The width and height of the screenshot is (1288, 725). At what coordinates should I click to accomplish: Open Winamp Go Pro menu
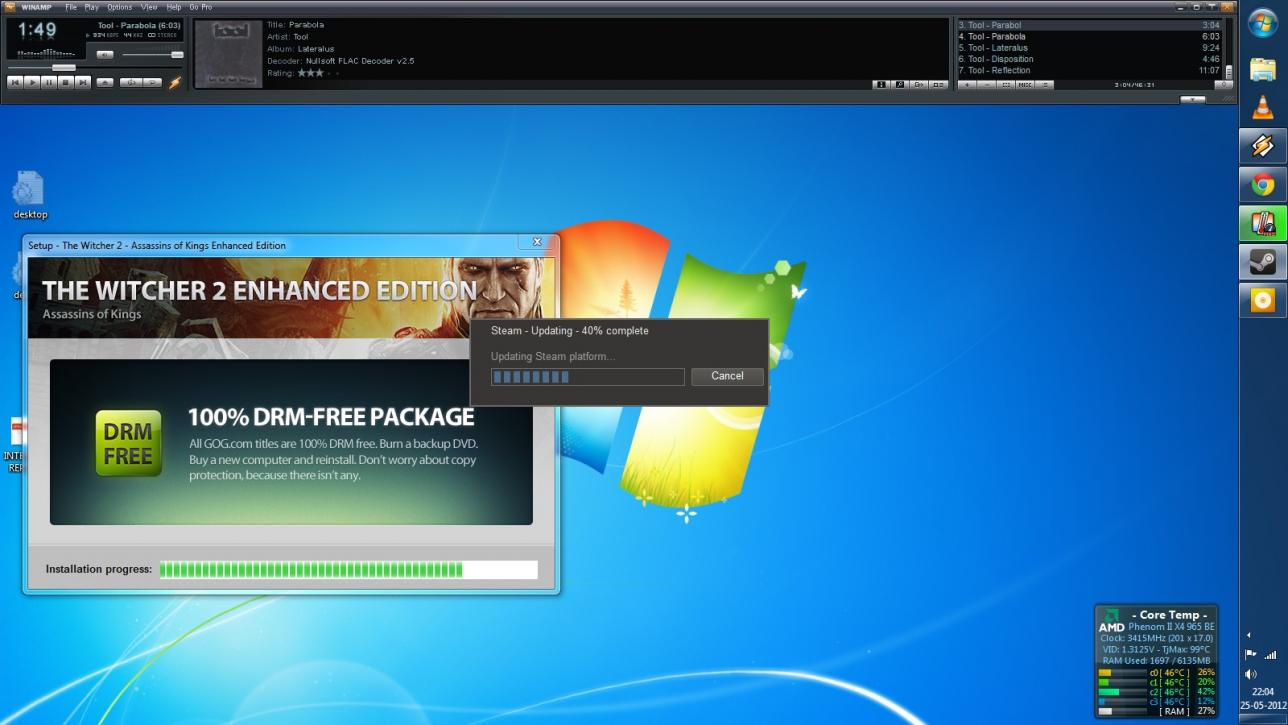(201, 8)
